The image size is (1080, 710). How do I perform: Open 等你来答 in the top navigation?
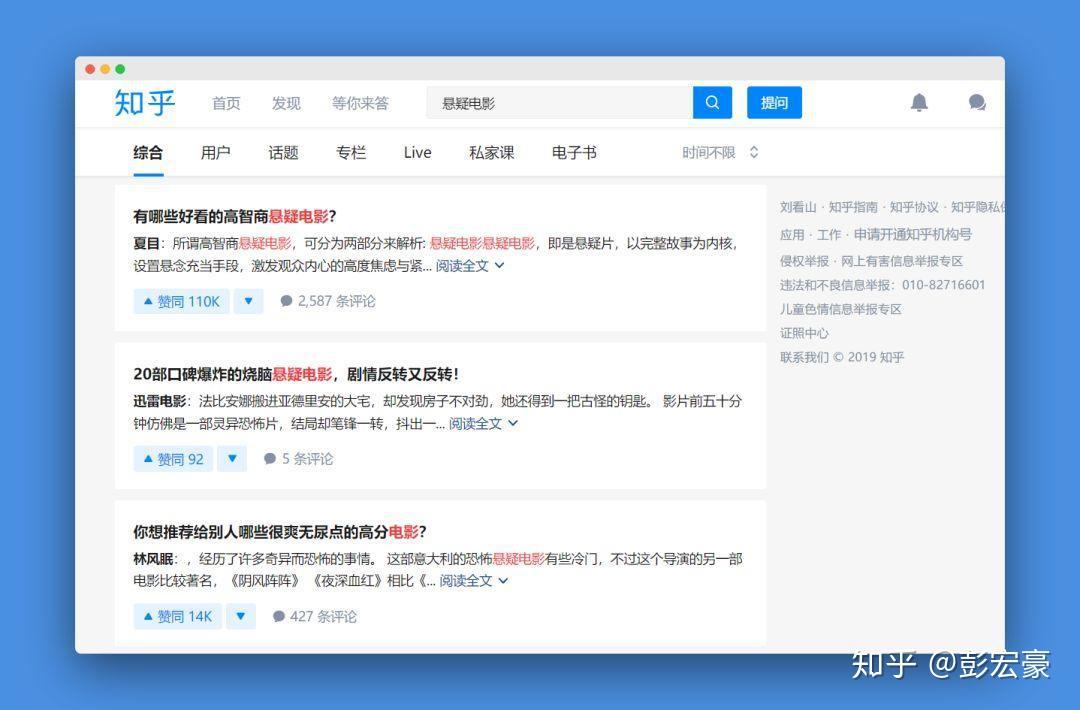[x=360, y=103]
